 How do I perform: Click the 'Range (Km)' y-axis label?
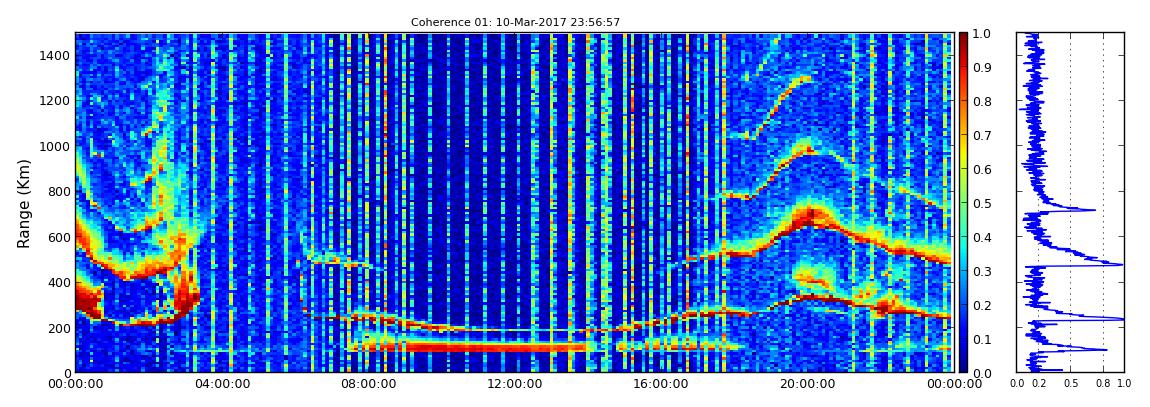pyautogui.click(x=24, y=203)
